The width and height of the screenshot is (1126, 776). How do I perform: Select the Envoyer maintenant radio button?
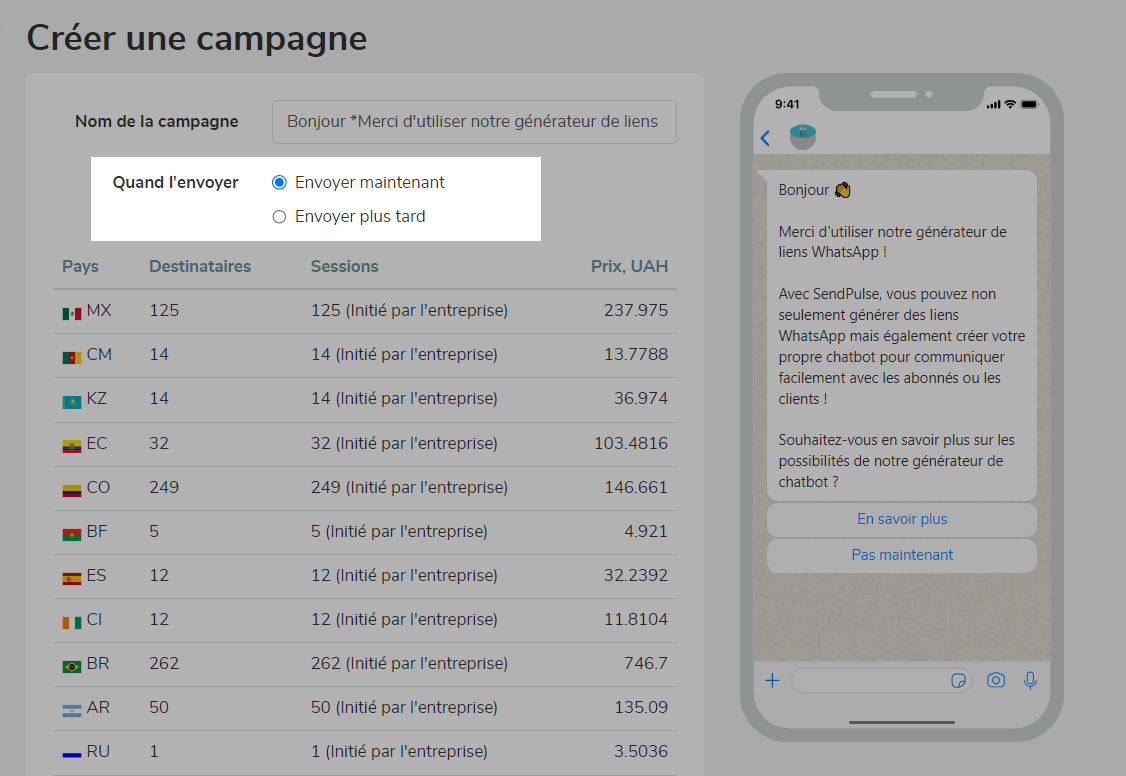(279, 182)
